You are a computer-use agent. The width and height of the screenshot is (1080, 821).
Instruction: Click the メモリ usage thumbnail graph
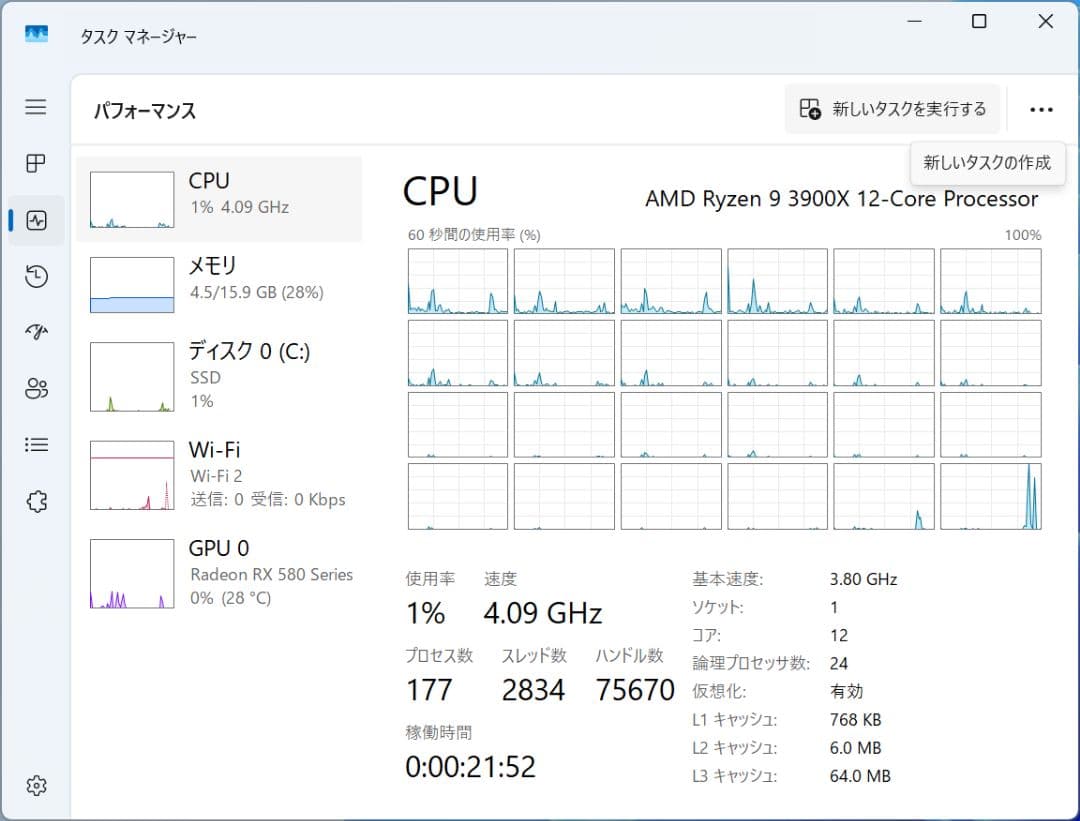131,283
